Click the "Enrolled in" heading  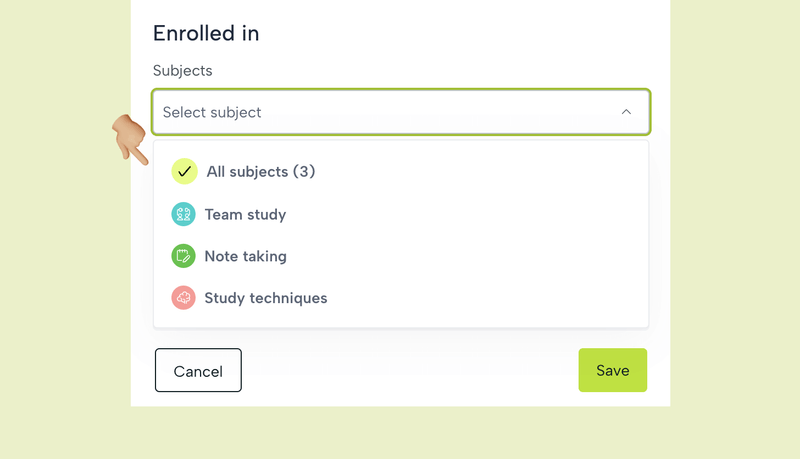tap(206, 33)
